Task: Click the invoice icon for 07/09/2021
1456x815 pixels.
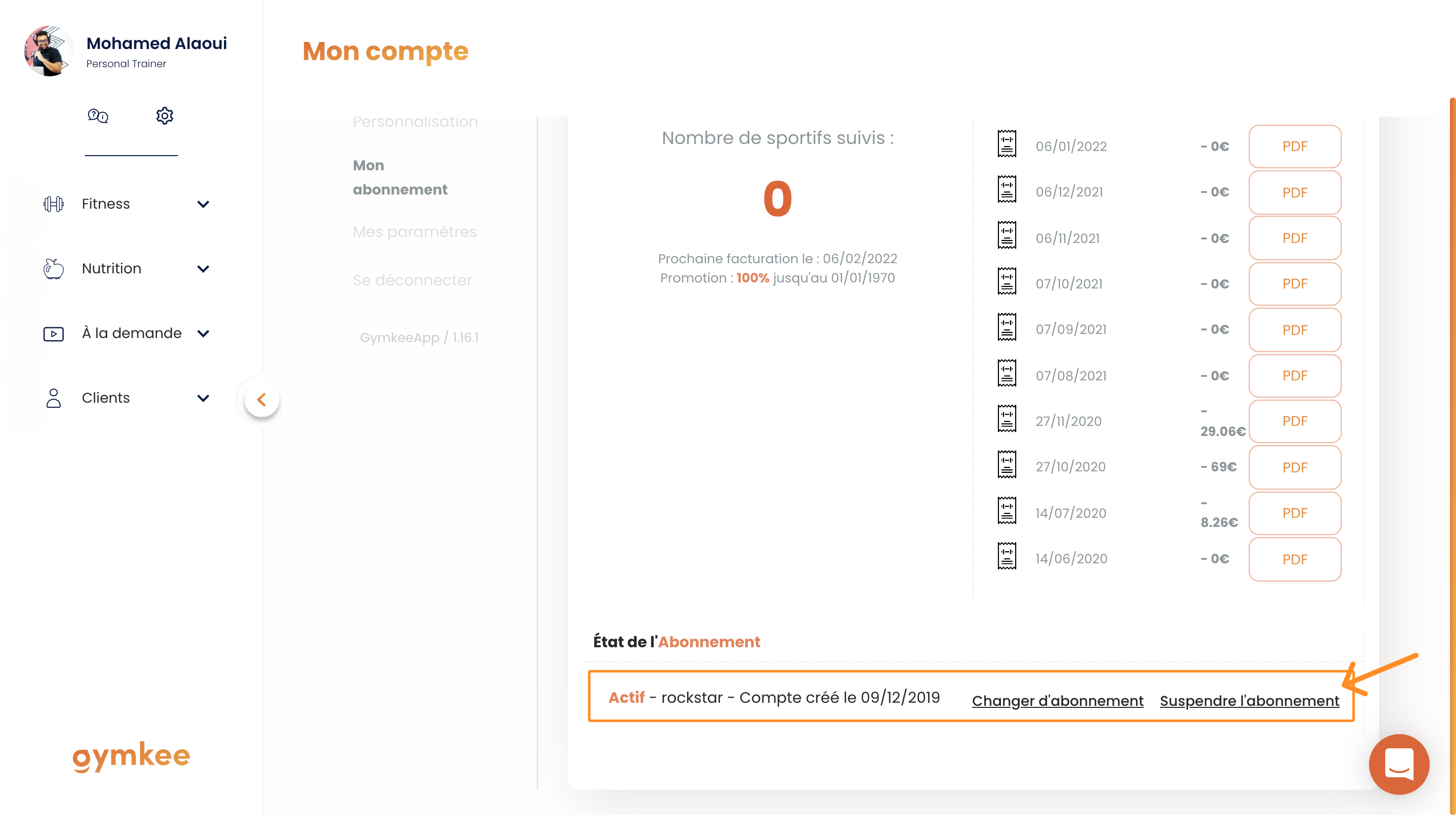Action: (1007, 327)
